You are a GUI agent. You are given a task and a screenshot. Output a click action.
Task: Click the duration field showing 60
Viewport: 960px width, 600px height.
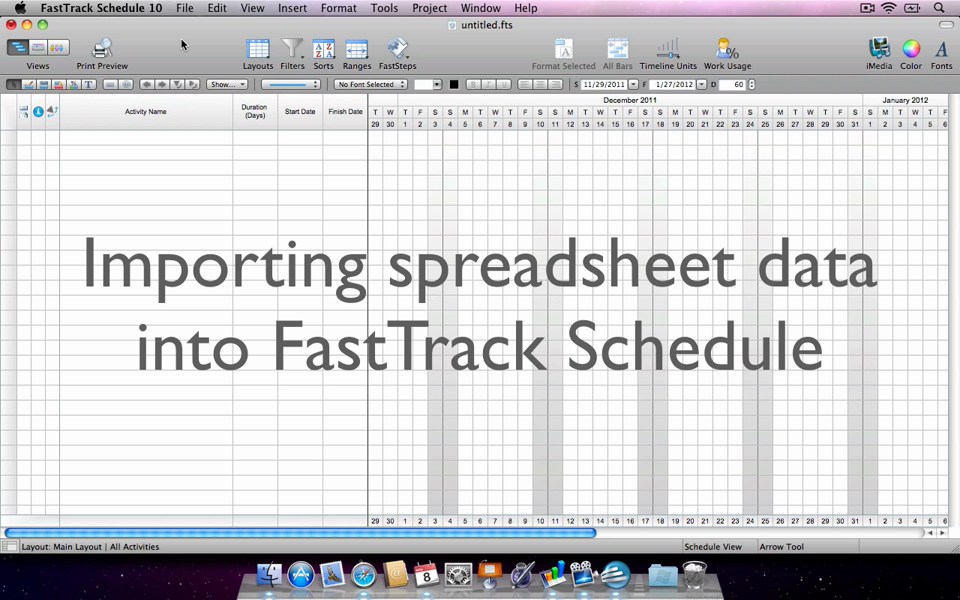[x=732, y=84]
